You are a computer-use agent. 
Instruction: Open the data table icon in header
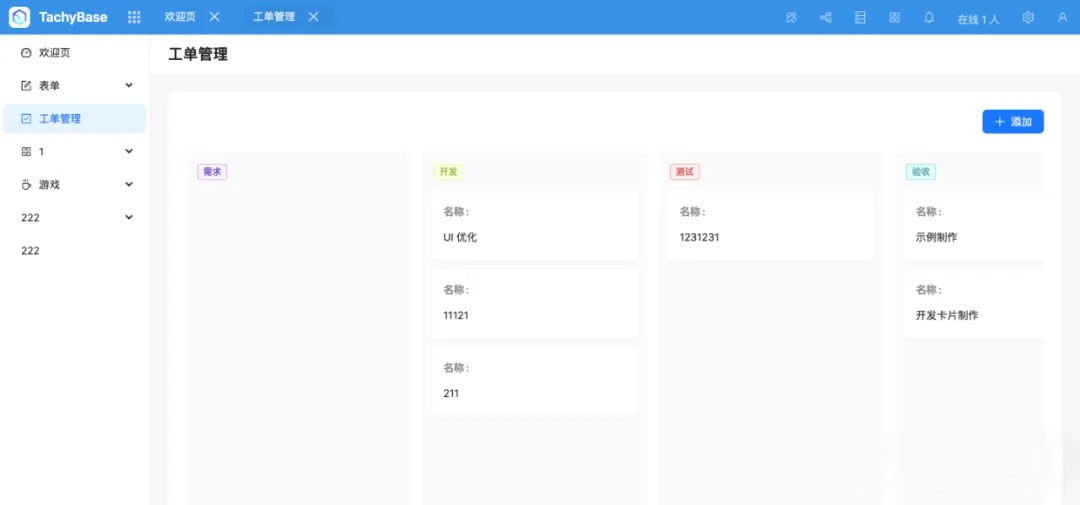point(860,17)
